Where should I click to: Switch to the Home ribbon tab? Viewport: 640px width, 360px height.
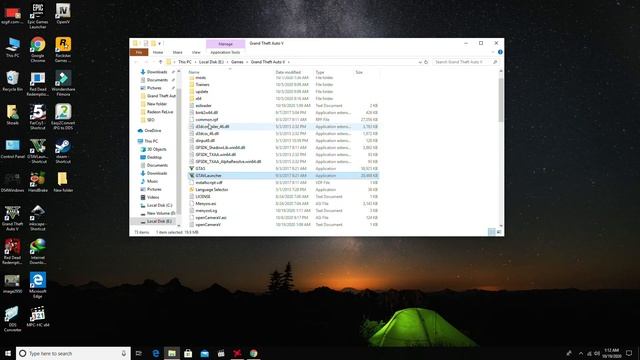point(158,52)
